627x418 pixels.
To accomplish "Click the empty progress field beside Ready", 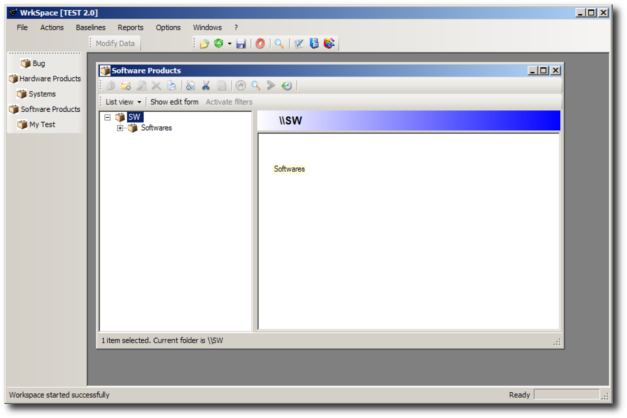I will click(x=567, y=395).
